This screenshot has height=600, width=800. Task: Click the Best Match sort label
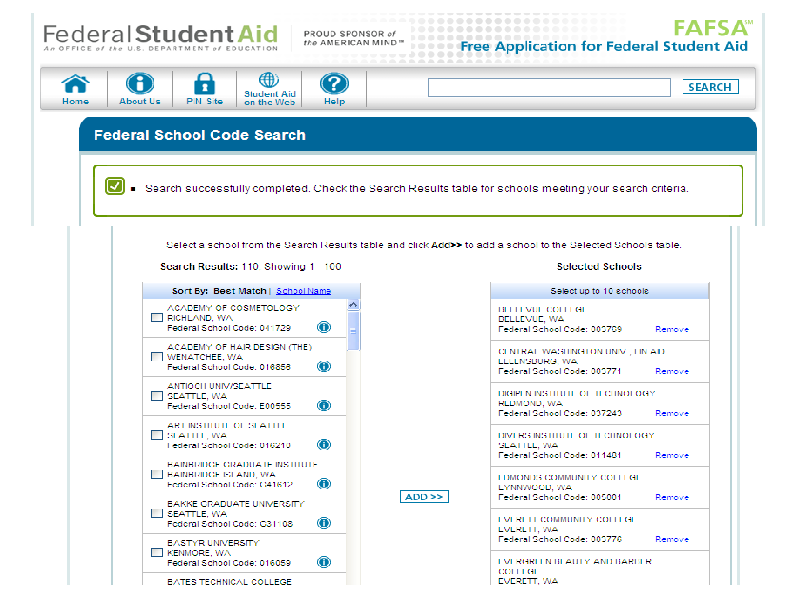coord(240,291)
